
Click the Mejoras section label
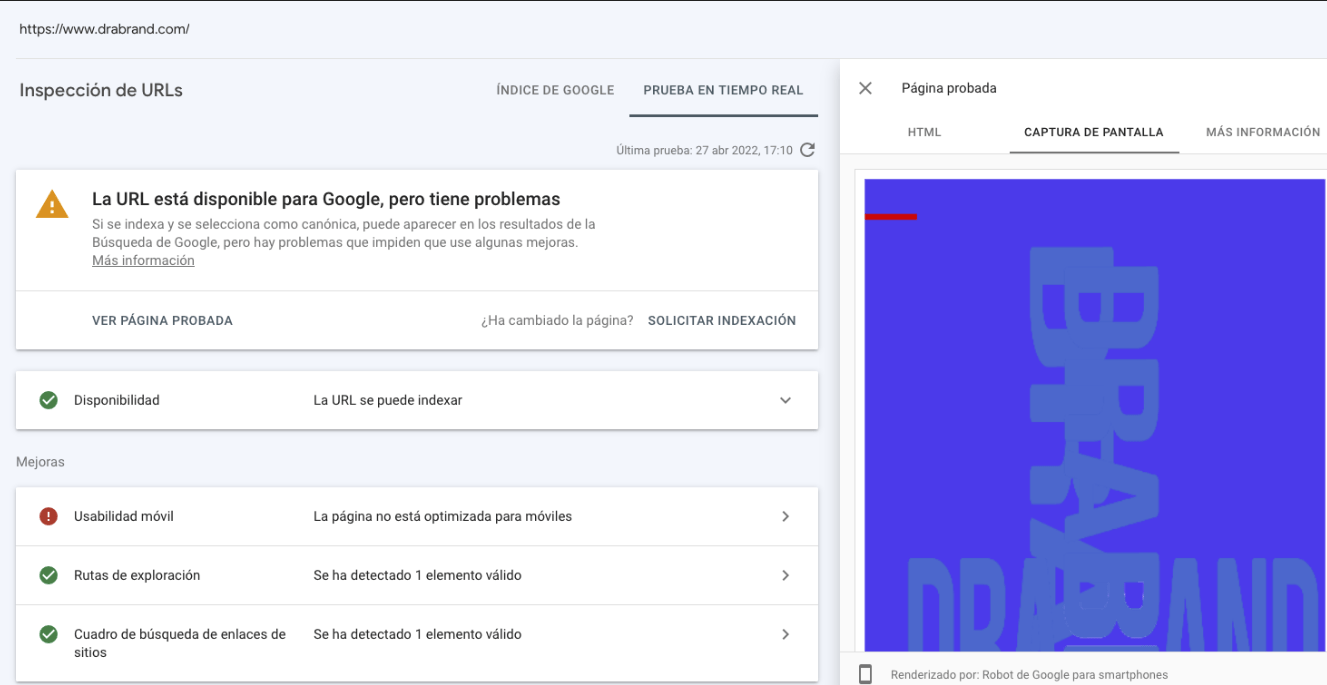(x=40, y=462)
